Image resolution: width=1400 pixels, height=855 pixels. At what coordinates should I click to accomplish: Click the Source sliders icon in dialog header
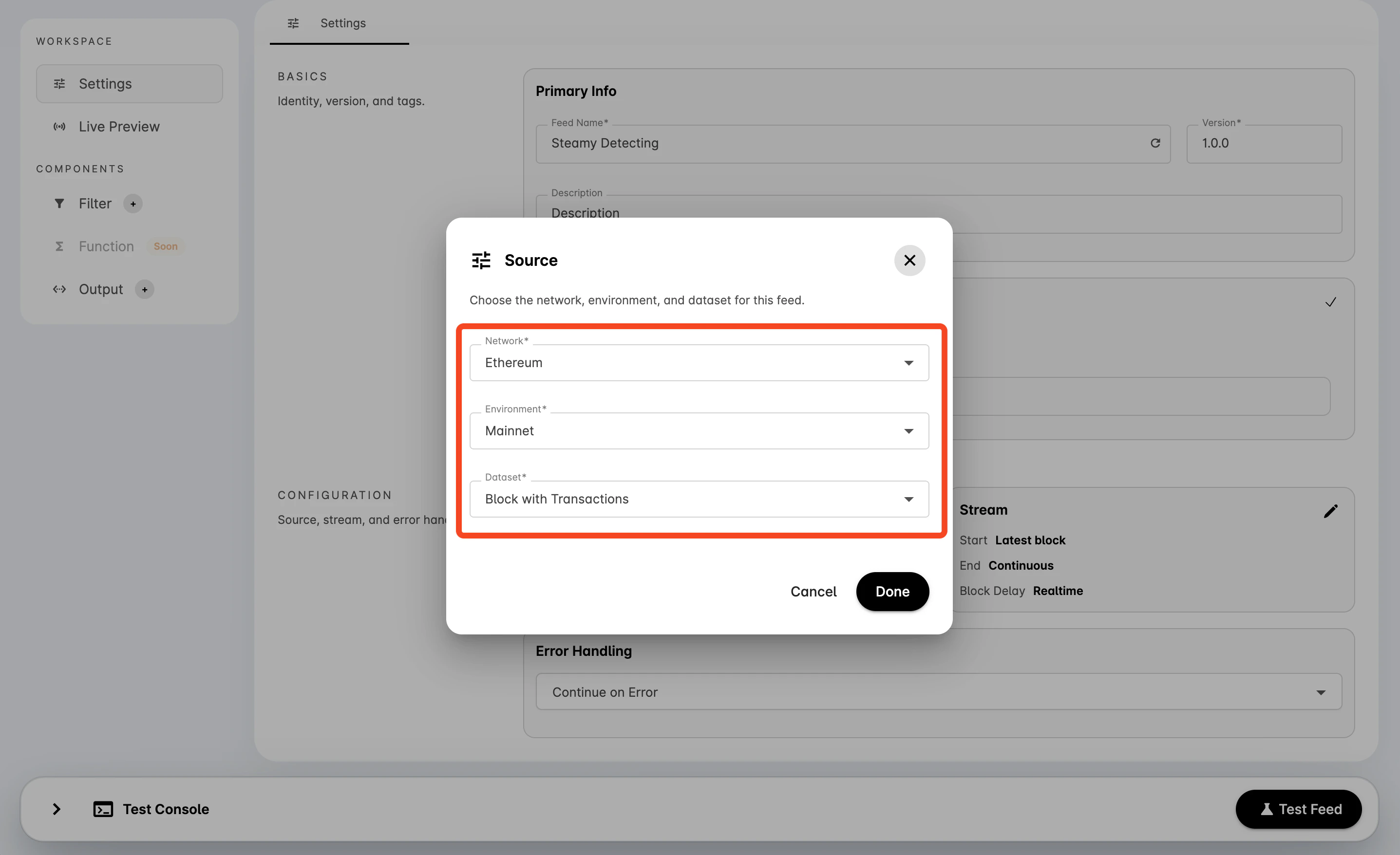pyautogui.click(x=481, y=260)
